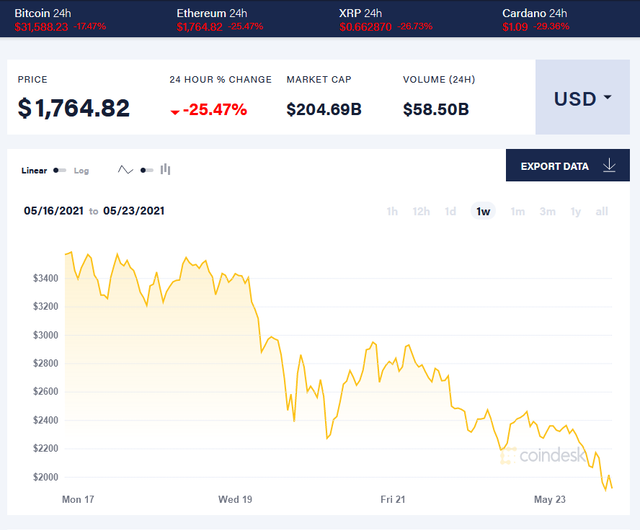The image size is (640, 530).
Task: Open the USD currency dropdown
Action: tap(582, 97)
